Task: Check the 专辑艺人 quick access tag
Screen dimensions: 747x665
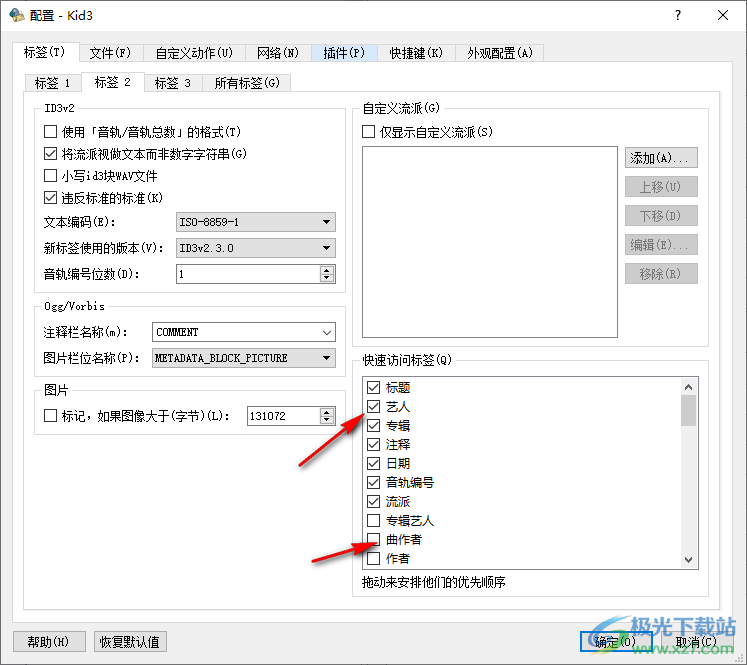Action: tap(373, 521)
